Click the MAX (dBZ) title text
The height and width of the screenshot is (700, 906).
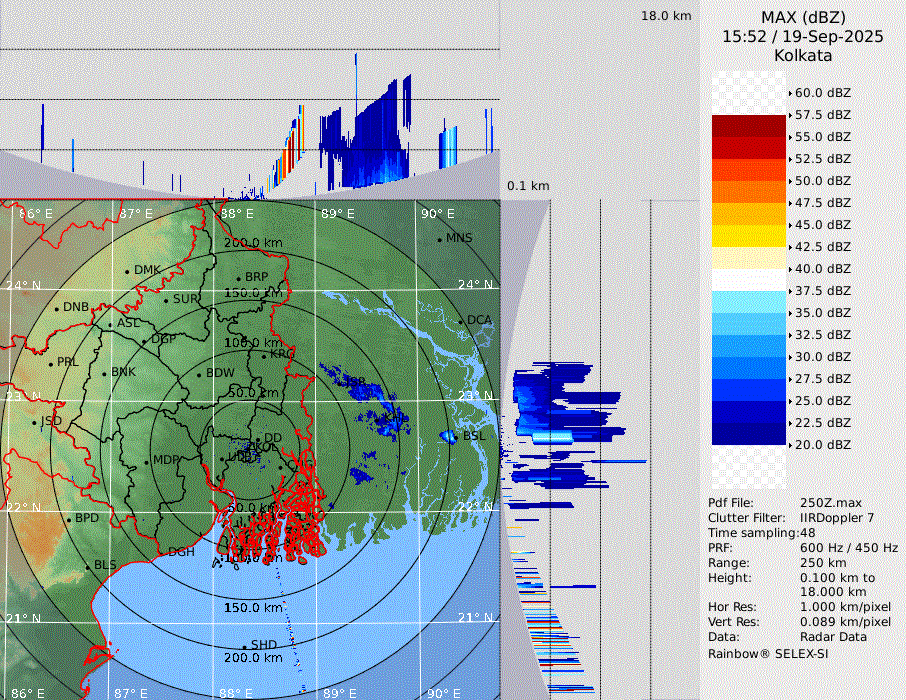803,17
